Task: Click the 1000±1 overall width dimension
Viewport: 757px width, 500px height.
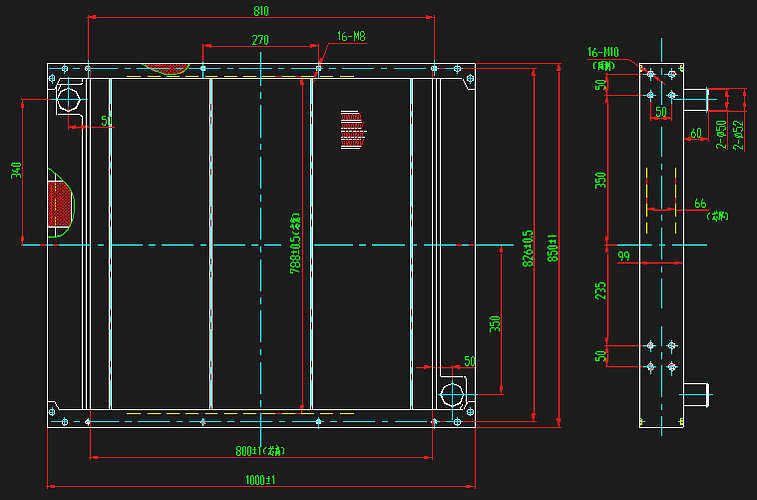Action: pyautogui.click(x=260, y=481)
